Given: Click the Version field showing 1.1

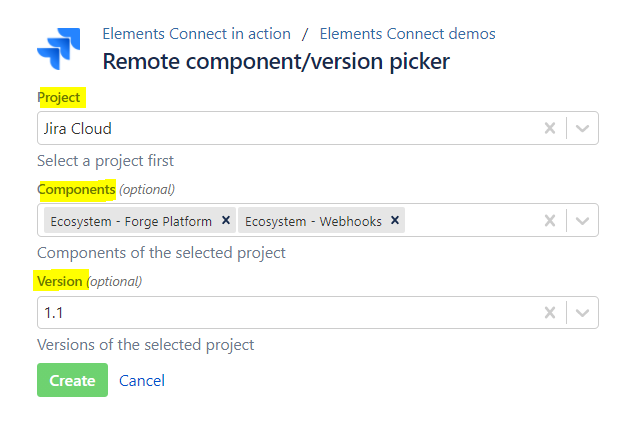Looking at the screenshot, I should (x=280, y=313).
